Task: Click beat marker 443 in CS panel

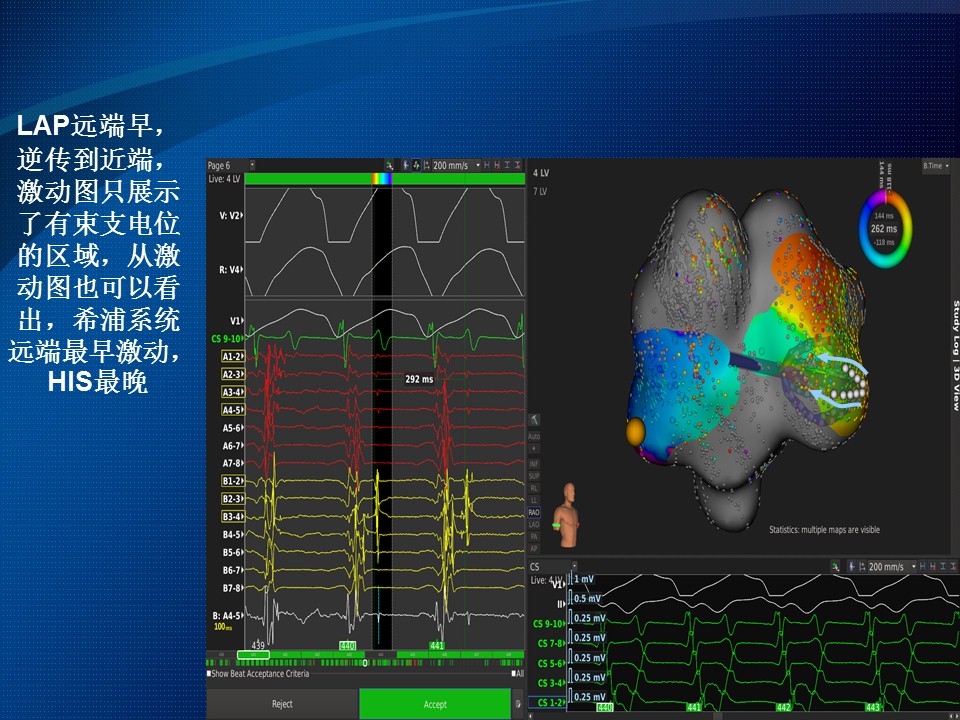Action: click(x=872, y=707)
